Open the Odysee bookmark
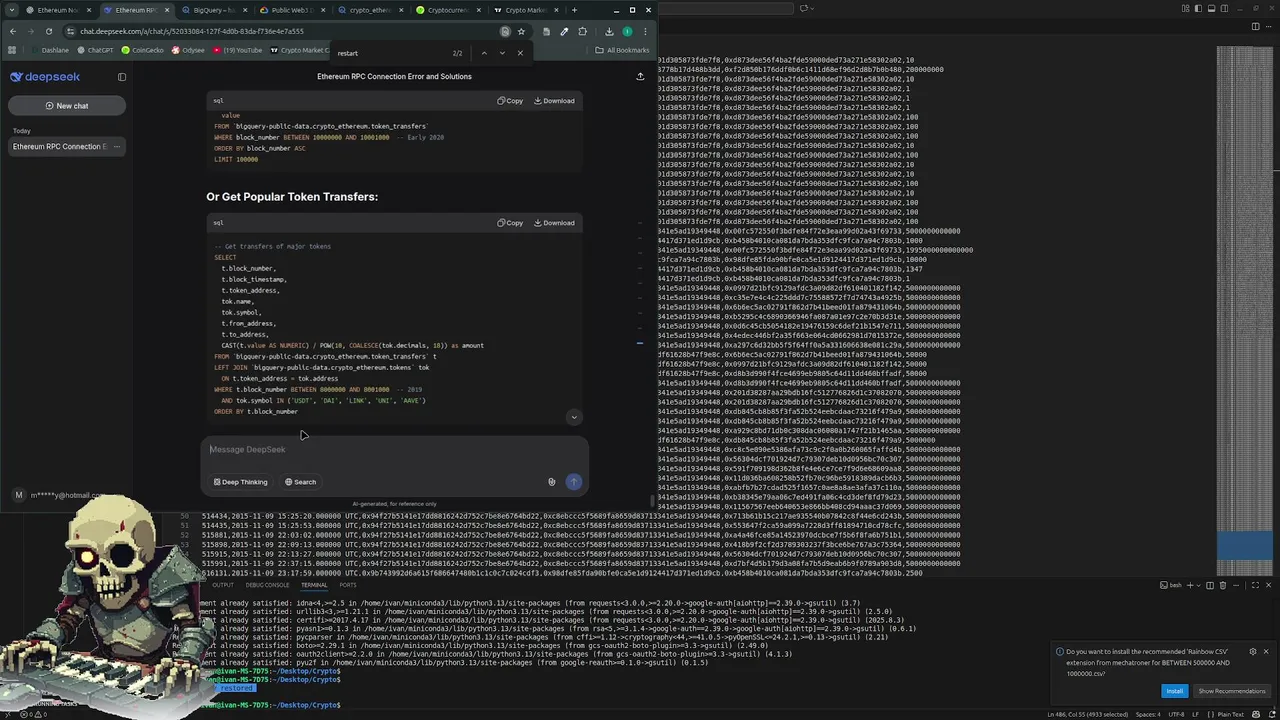 pos(188,50)
